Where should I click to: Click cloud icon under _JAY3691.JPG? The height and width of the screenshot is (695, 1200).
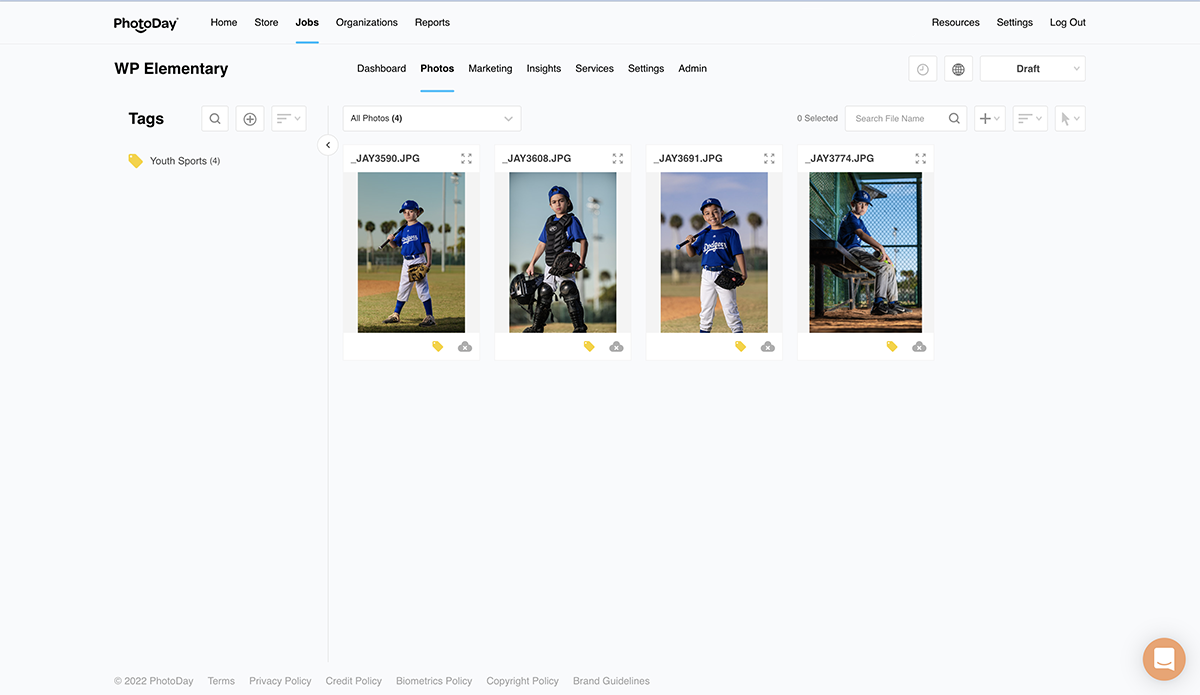point(767,347)
